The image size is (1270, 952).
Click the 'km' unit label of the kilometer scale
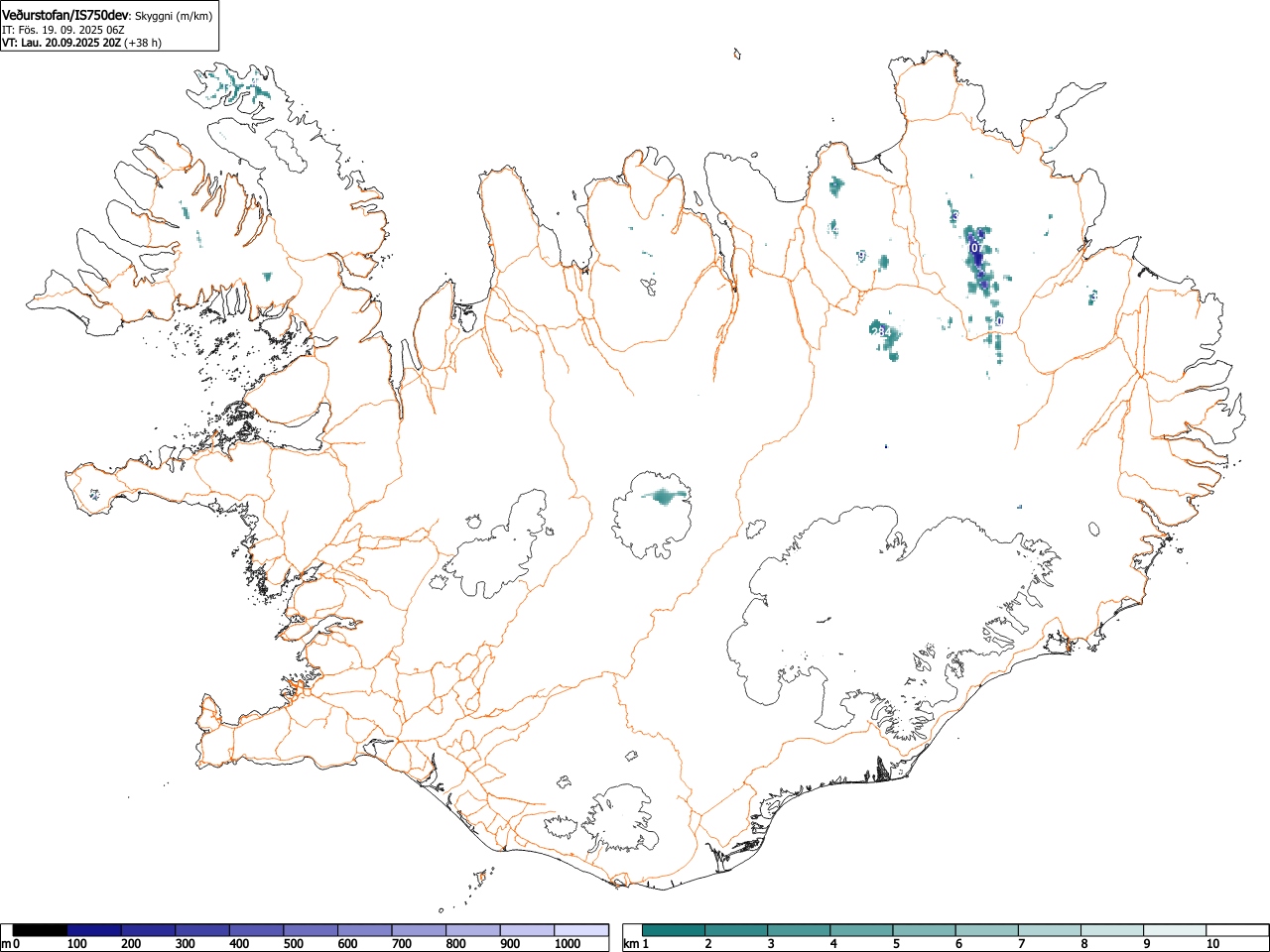coord(631,944)
